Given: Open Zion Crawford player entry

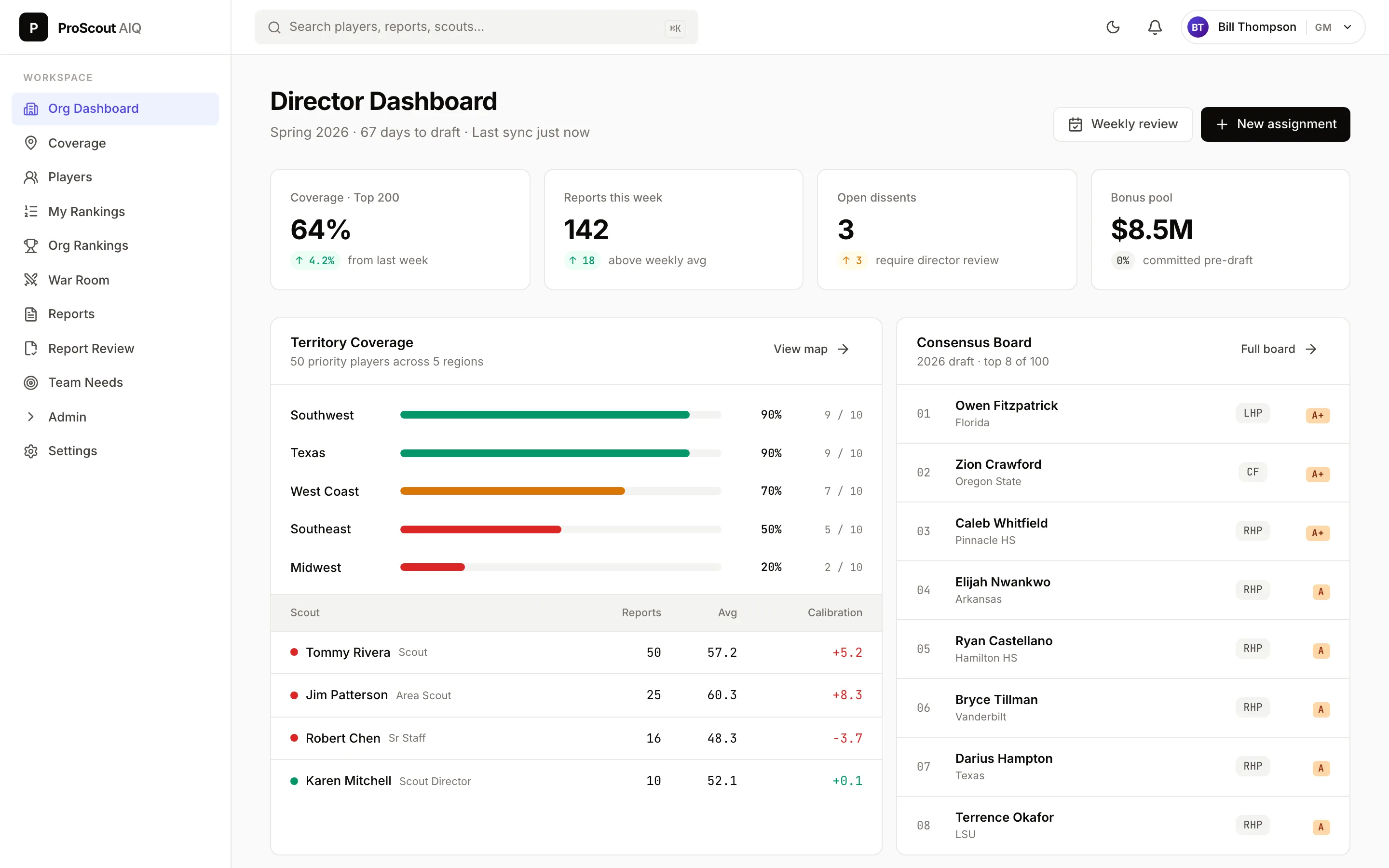Looking at the screenshot, I should [1123, 473].
